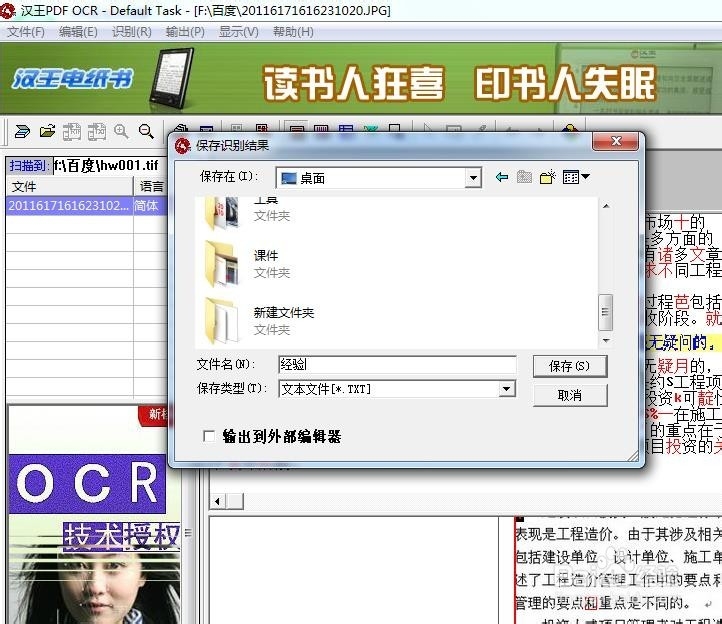Image resolution: width=722 pixels, height=624 pixels.
Task: Click the 保存识别结果 dialog title text
Action: coord(232,146)
